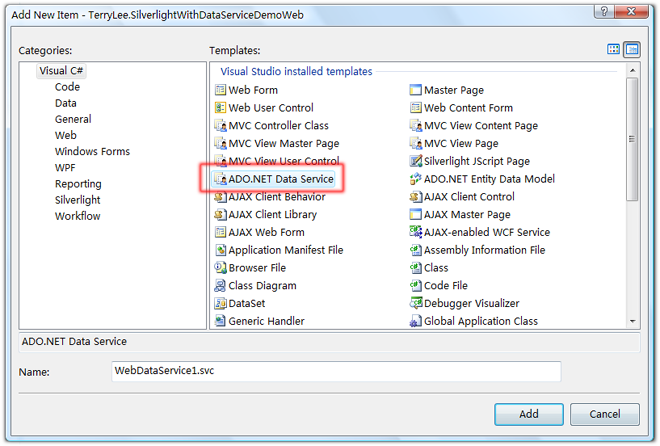Pick the Class Diagram template icon
The width and height of the screenshot is (660, 446).
tap(220, 286)
